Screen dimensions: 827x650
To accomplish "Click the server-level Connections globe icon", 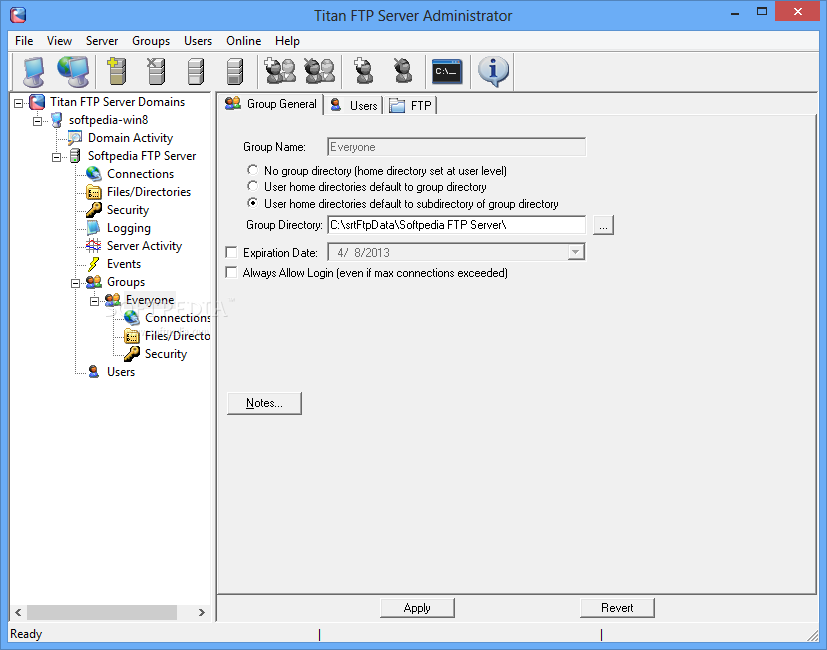I will 94,174.
